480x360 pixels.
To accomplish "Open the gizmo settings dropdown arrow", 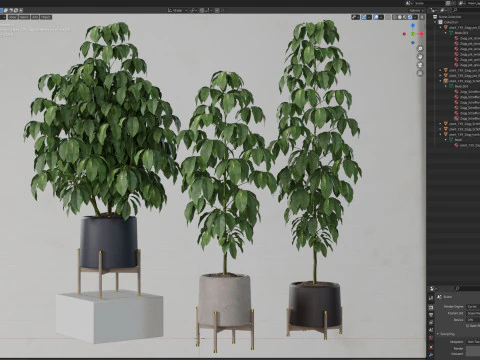I will 369,17.
